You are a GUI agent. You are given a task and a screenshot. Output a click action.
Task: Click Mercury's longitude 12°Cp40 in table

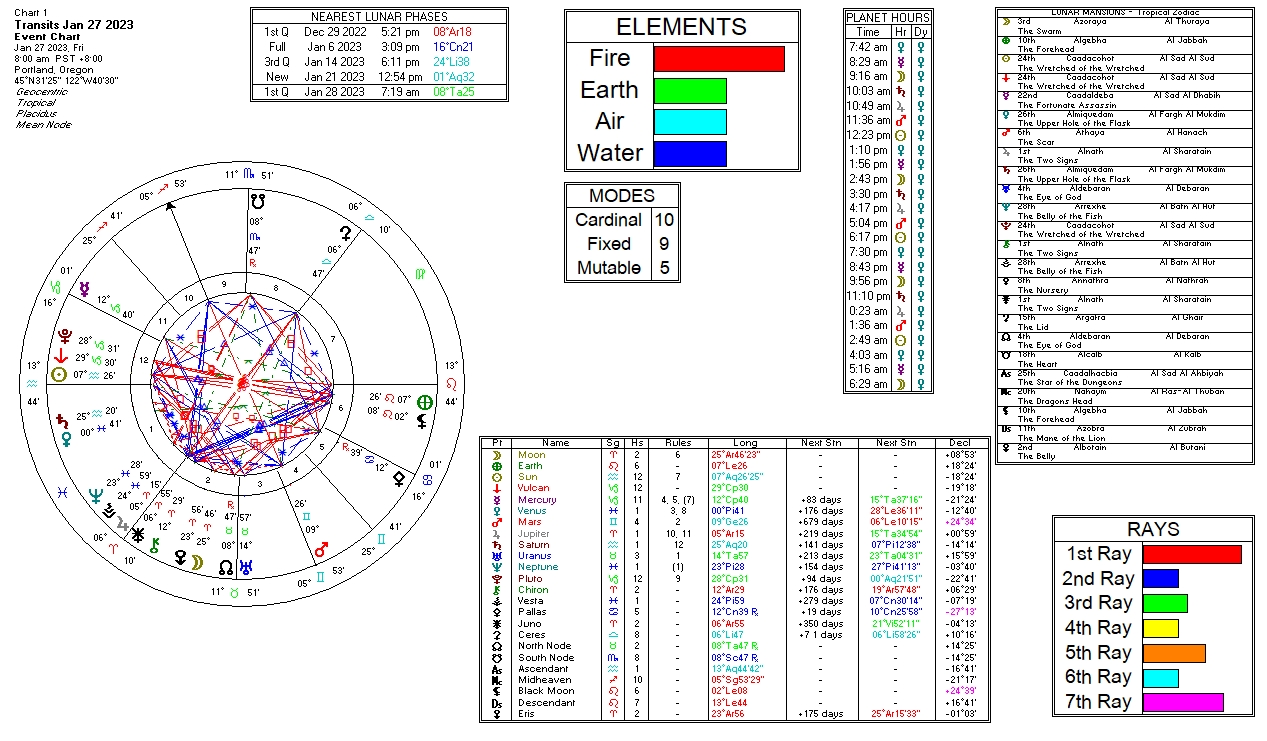730,499
